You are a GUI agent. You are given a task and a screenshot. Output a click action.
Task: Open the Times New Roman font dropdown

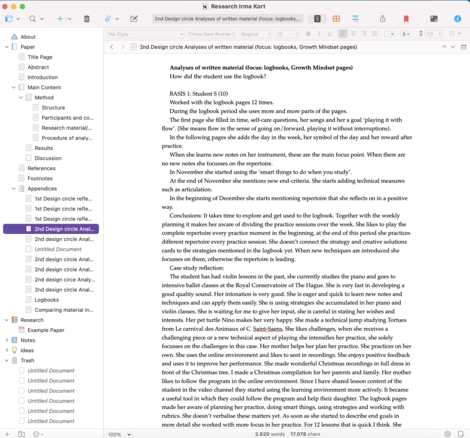[212, 34]
